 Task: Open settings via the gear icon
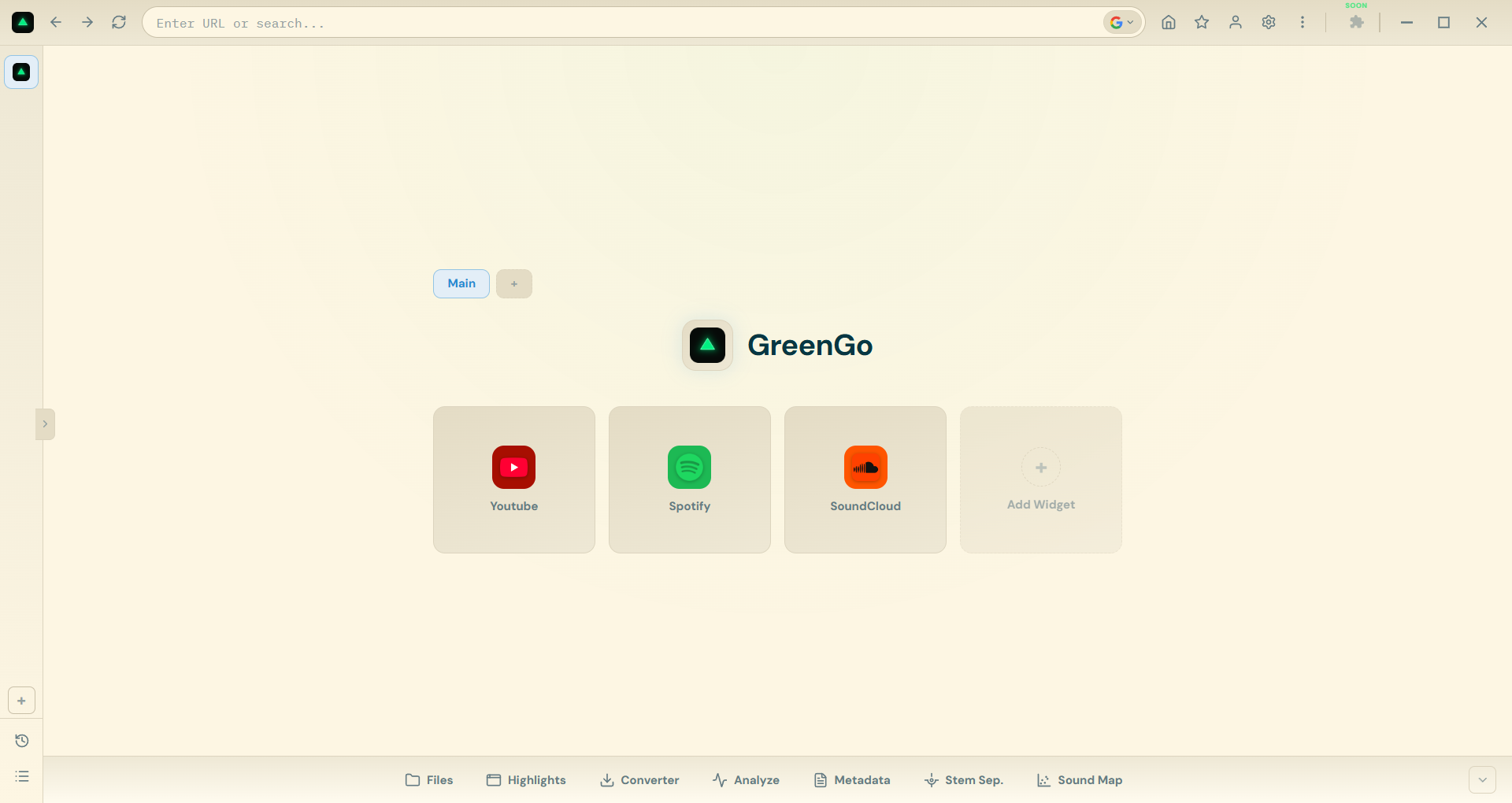pyautogui.click(x=1269, y=23)
